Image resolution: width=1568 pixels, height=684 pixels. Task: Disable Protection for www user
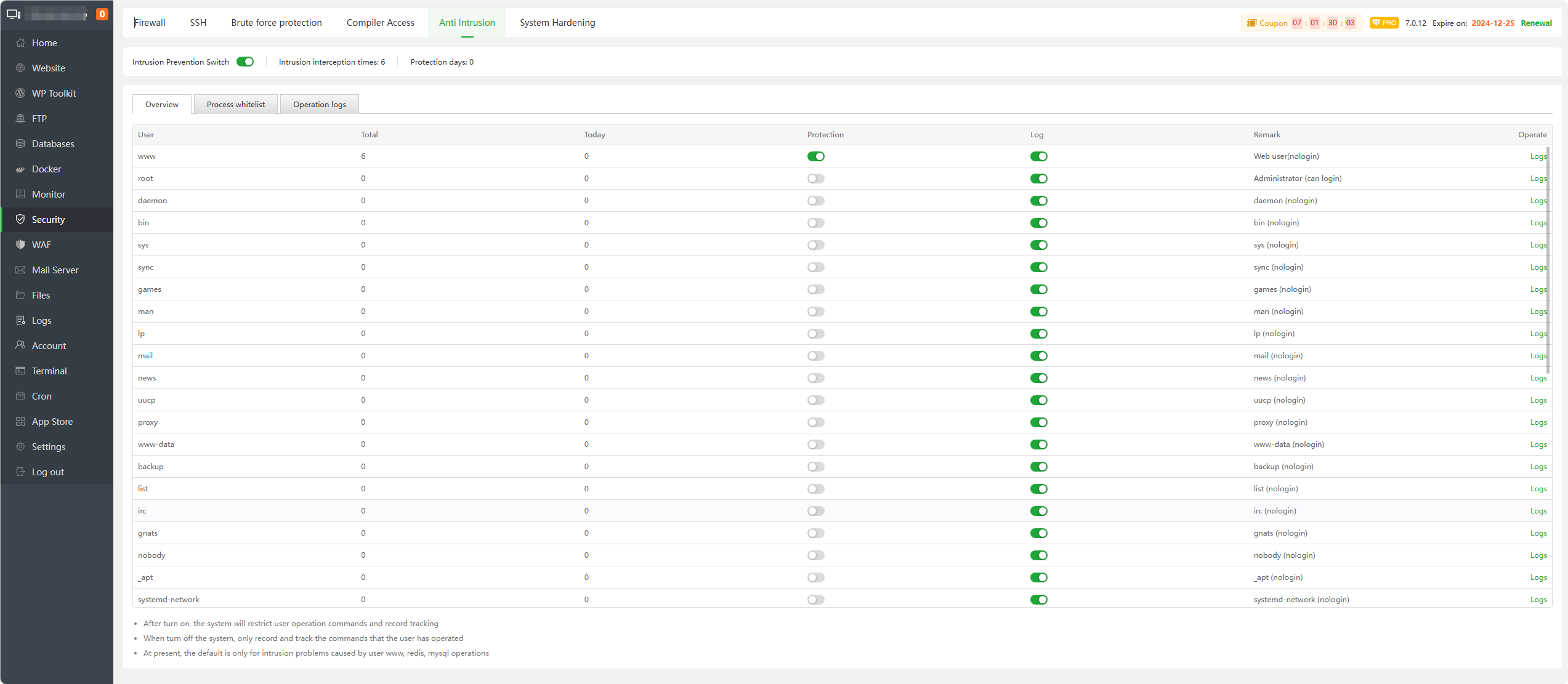[816, 156]
